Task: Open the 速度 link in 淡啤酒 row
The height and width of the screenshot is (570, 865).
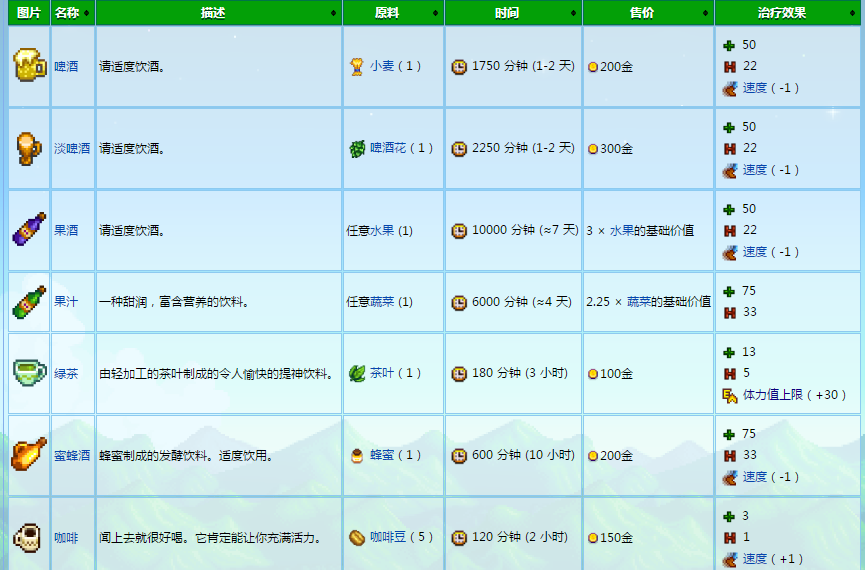Action: click(x=755, y=170)
